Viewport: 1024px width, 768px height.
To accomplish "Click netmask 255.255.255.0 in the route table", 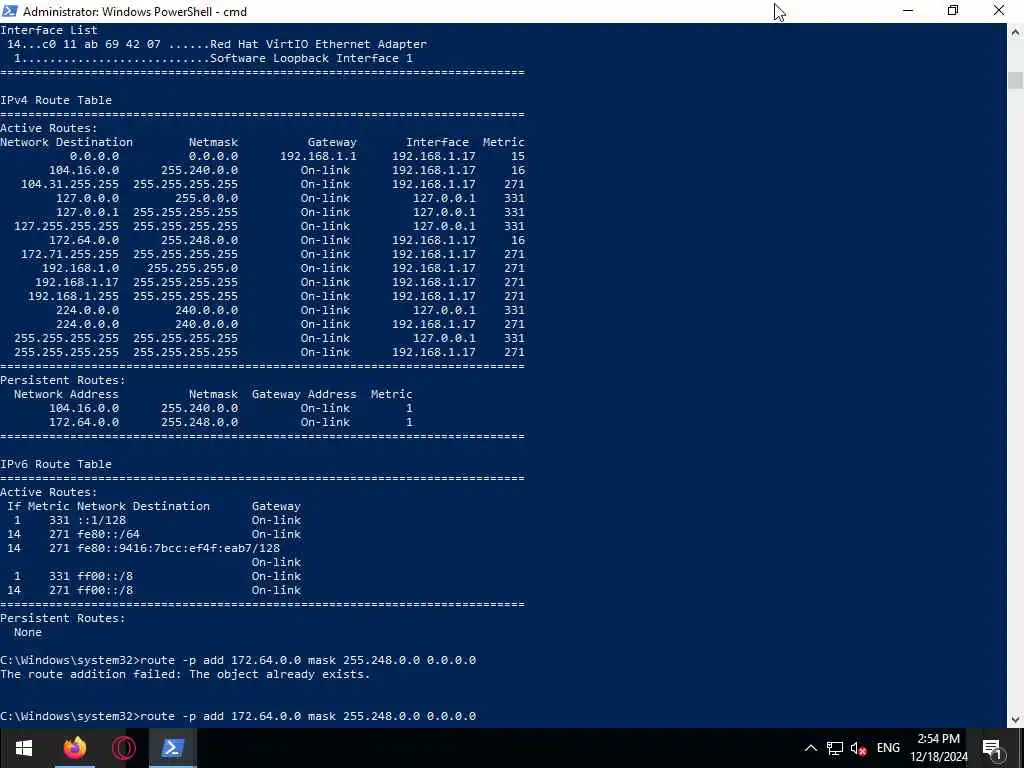I will tap(193, 268).
